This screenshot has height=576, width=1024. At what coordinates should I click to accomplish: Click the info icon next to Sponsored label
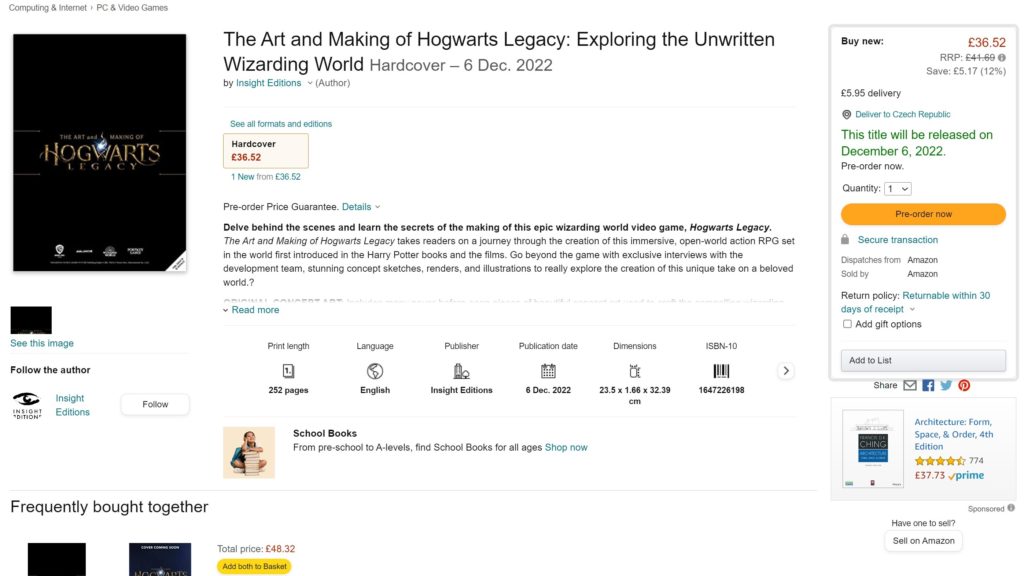coord(1009,508)
